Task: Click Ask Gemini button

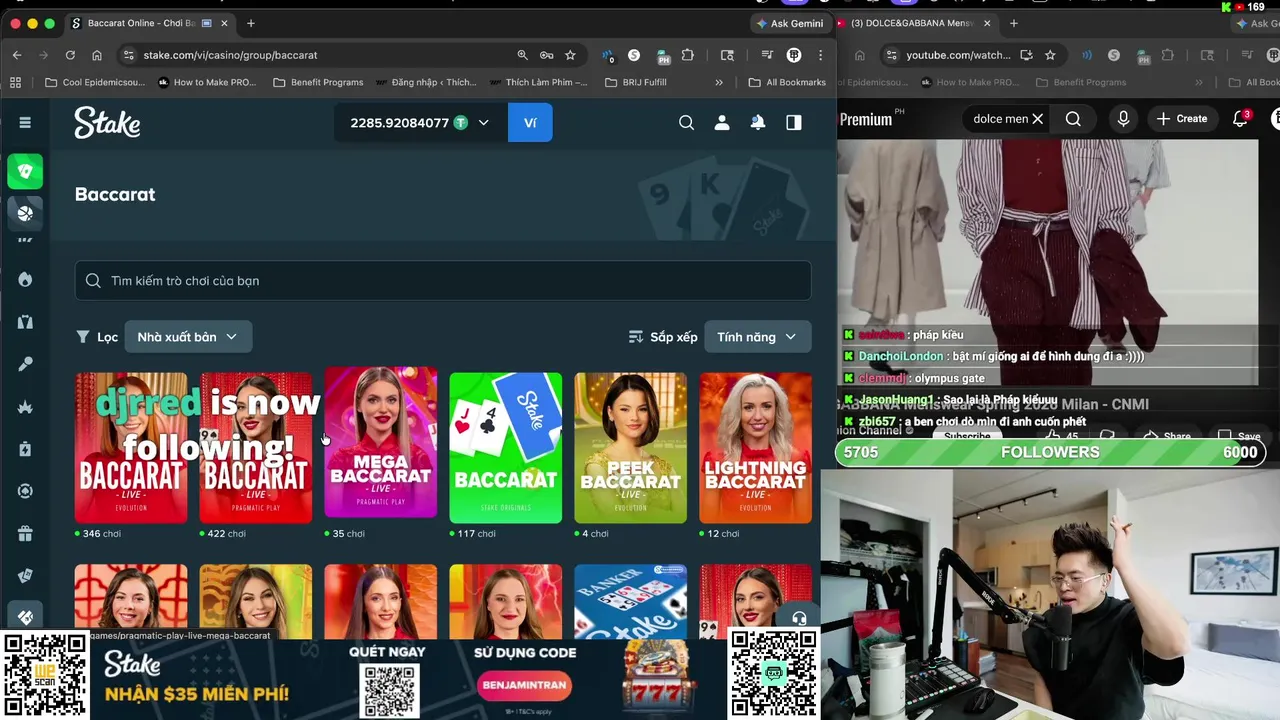Action: click(x=790, y=23)
